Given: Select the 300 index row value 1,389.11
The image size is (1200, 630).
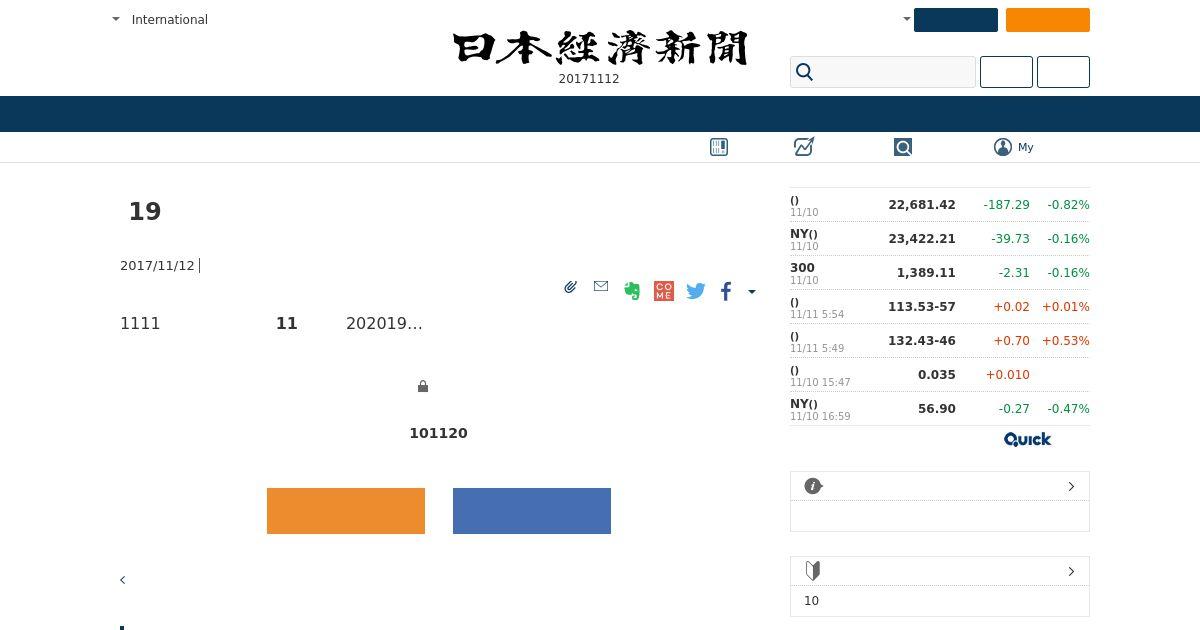Looking at the screenshot, I should [926, 272].
